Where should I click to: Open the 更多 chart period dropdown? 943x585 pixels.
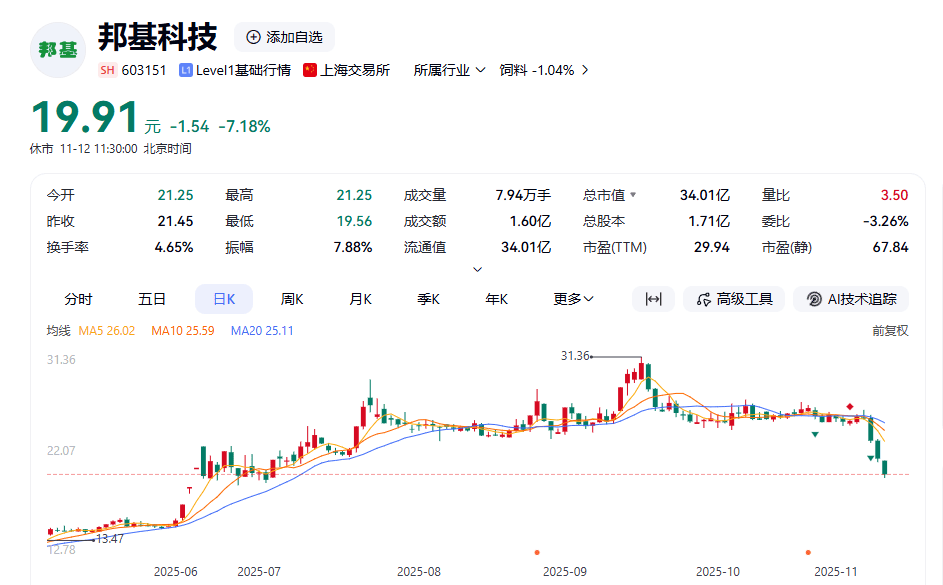574,299
